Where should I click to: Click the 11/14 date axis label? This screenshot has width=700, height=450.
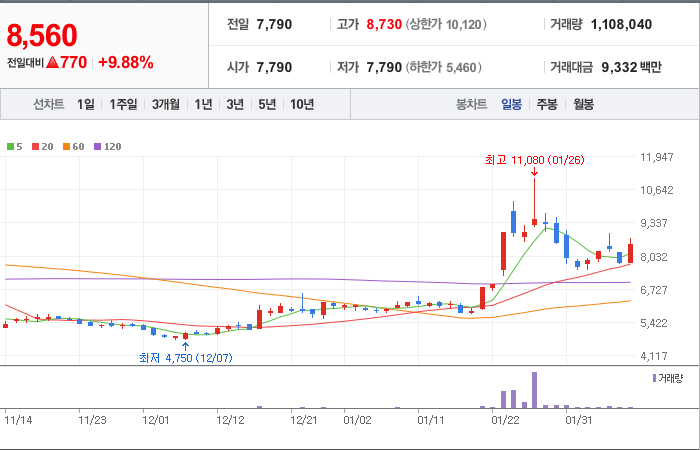(18, 421)
